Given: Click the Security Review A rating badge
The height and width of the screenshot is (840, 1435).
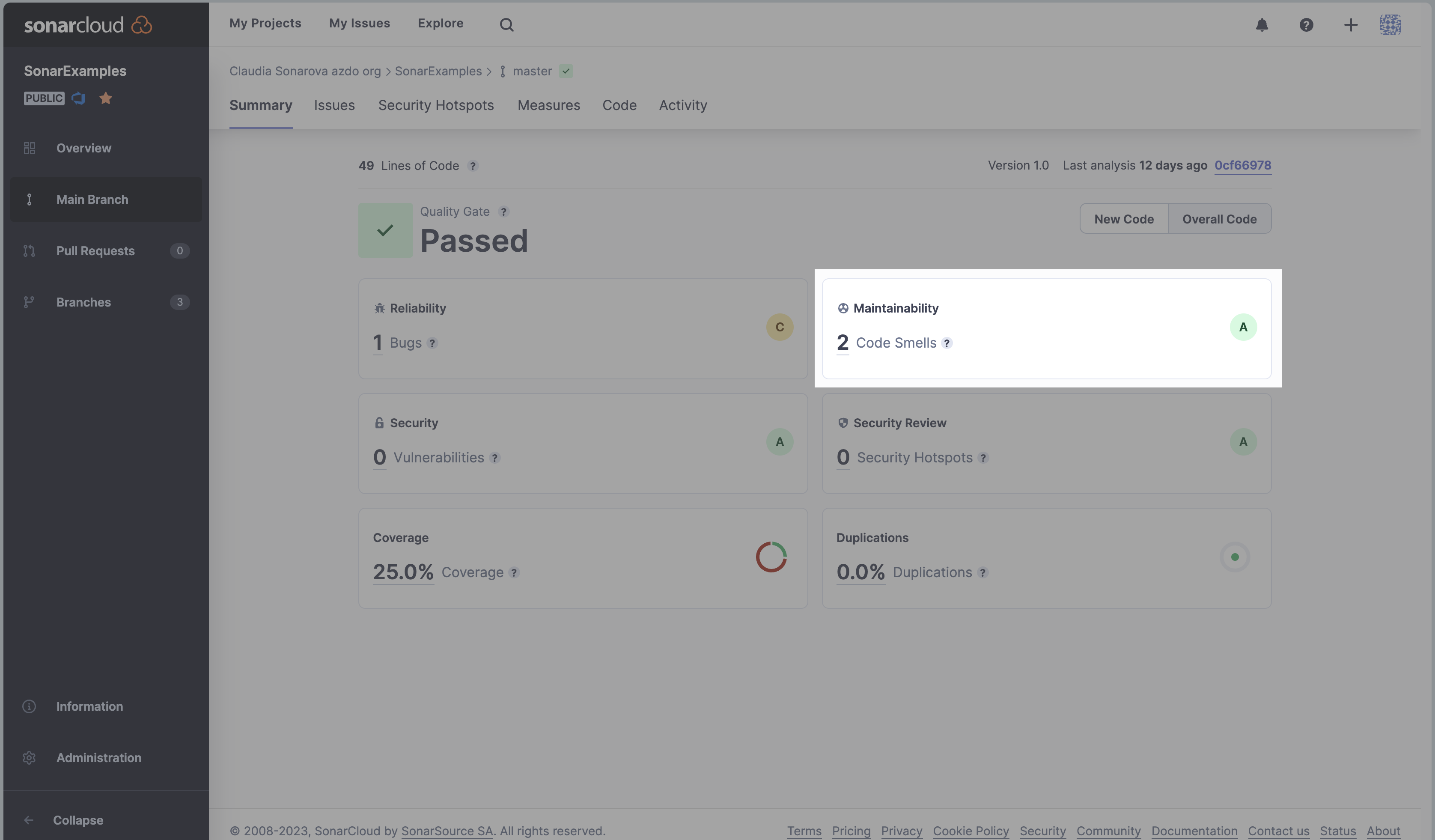Looking at the screenshot, I should click(x=1243, y=442).
